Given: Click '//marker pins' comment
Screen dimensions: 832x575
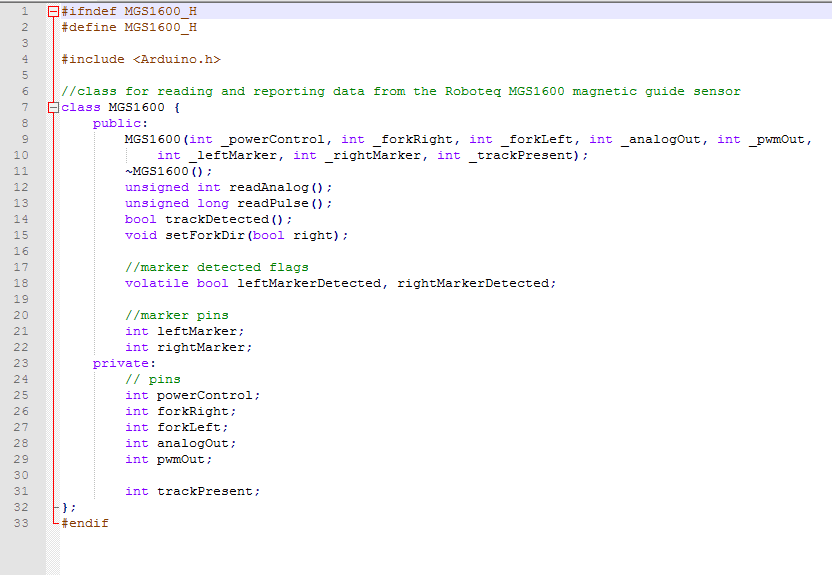Looking at the screenshot, I should [x=177, y=315].
